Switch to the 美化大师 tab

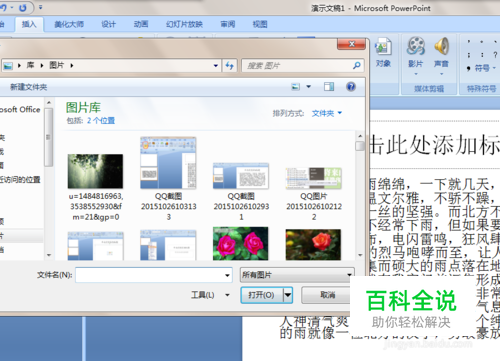click(69, 24)
